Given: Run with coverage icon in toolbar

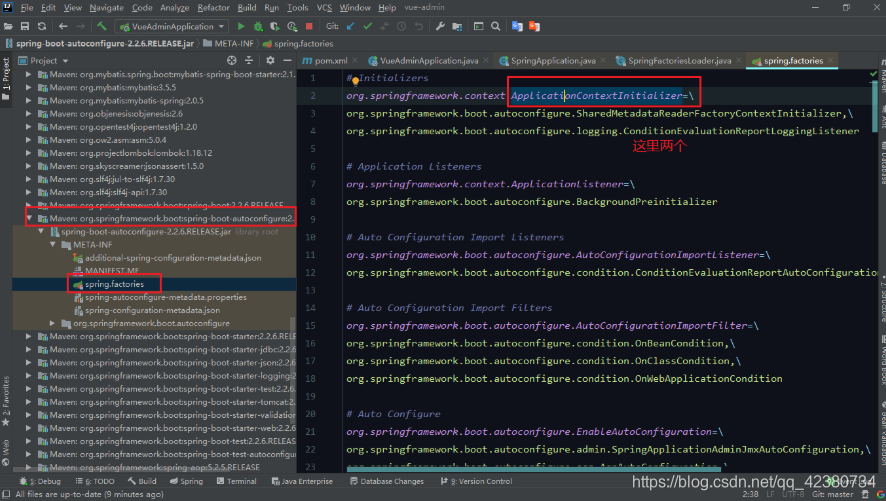Looking at the screenshot, I should (x=275, y=27).
